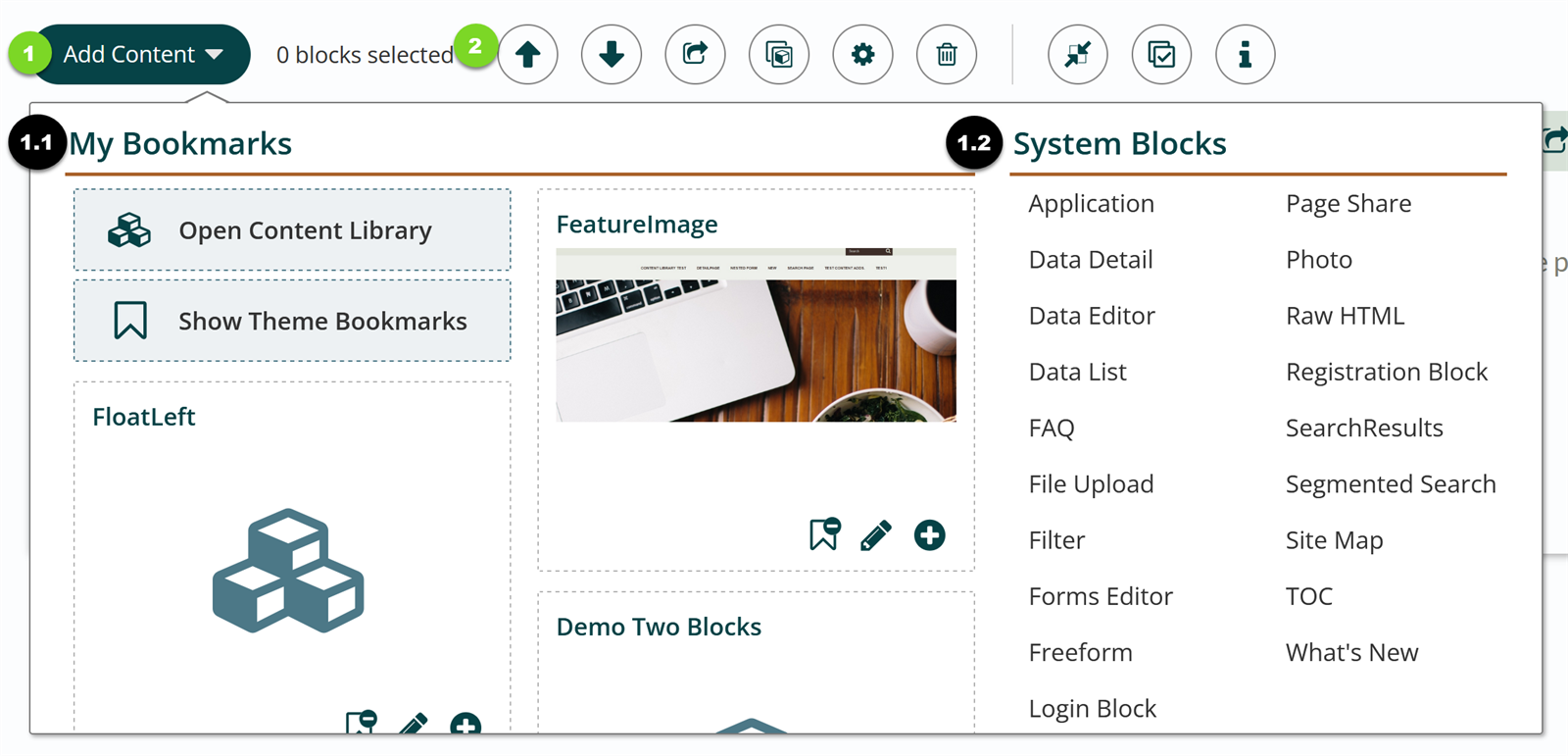Choose Page Share system block
The height and width of the screenshot is (756, 1568).
pos(1348,204)
